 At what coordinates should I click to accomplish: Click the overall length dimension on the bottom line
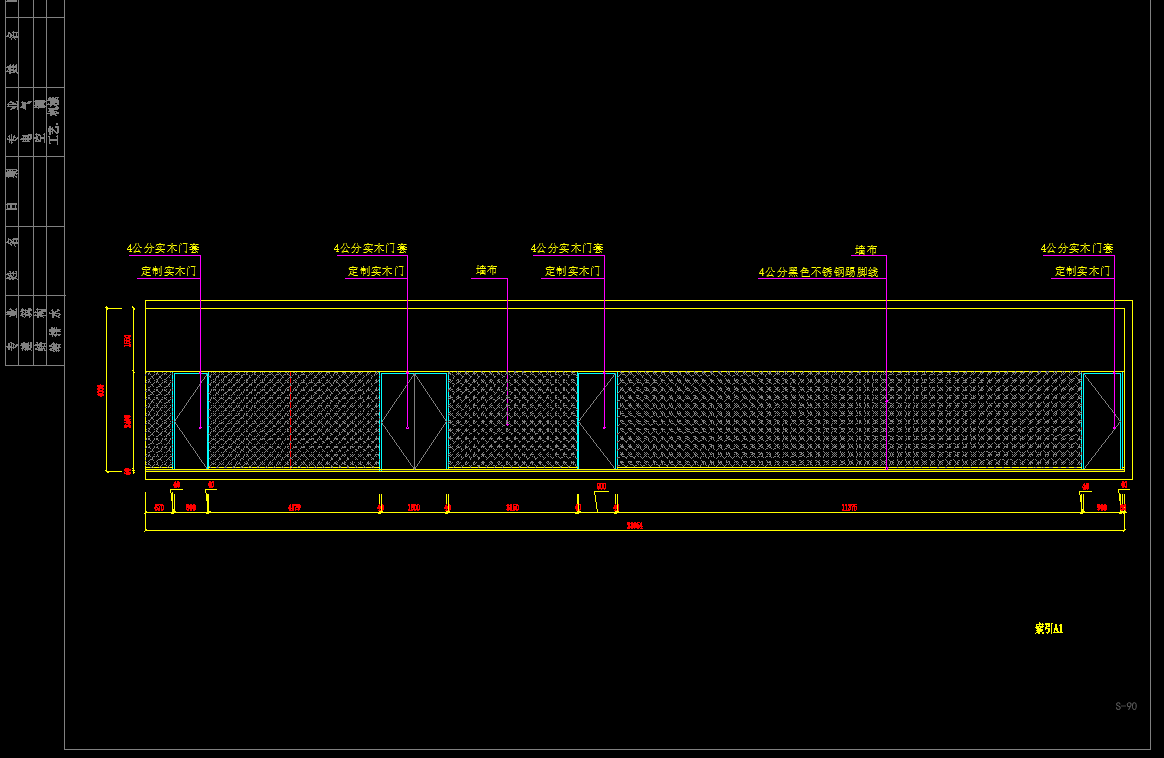634,525
